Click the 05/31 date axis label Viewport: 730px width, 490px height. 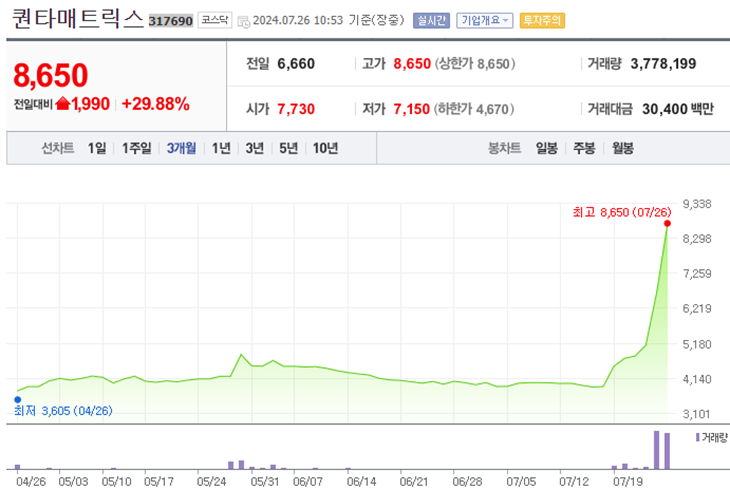pyautogui.click(x=265, y=481)
